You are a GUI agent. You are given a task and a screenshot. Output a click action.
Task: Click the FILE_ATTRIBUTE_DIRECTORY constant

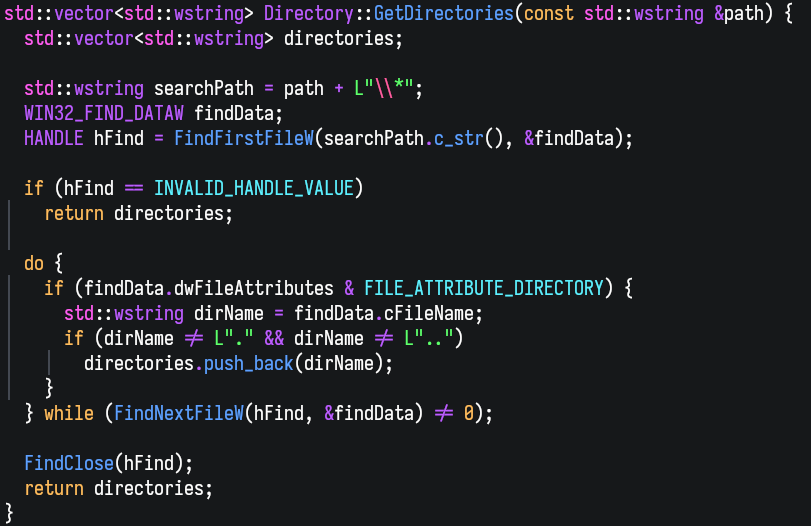click(x=484, y=288)
